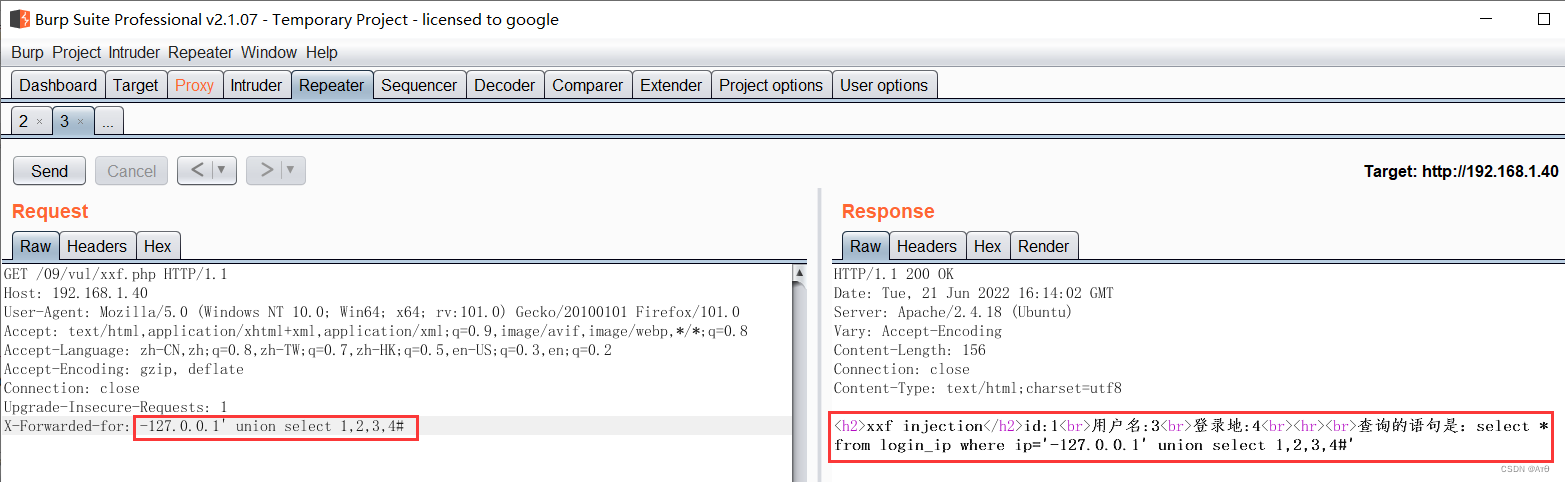This screenshot has width=1565, height=482.
Task: Add a new Repeater tab via ...
Action: [108, 121]
